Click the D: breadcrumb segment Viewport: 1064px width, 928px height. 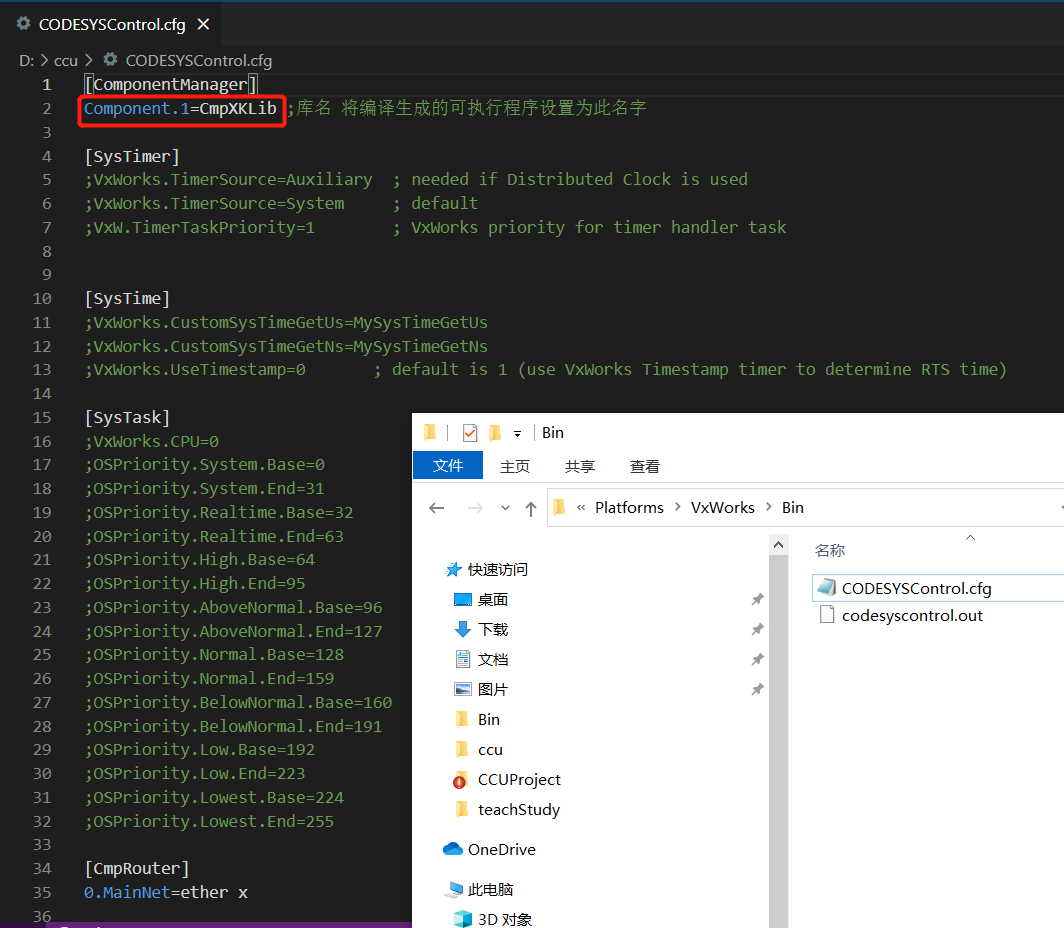click(x=26, y=60)
